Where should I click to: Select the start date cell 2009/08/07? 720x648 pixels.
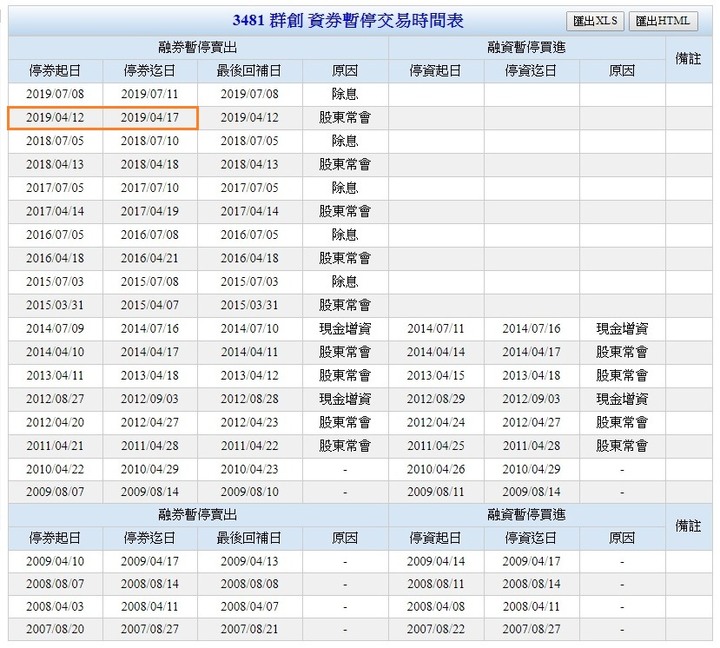click(55, 492)
